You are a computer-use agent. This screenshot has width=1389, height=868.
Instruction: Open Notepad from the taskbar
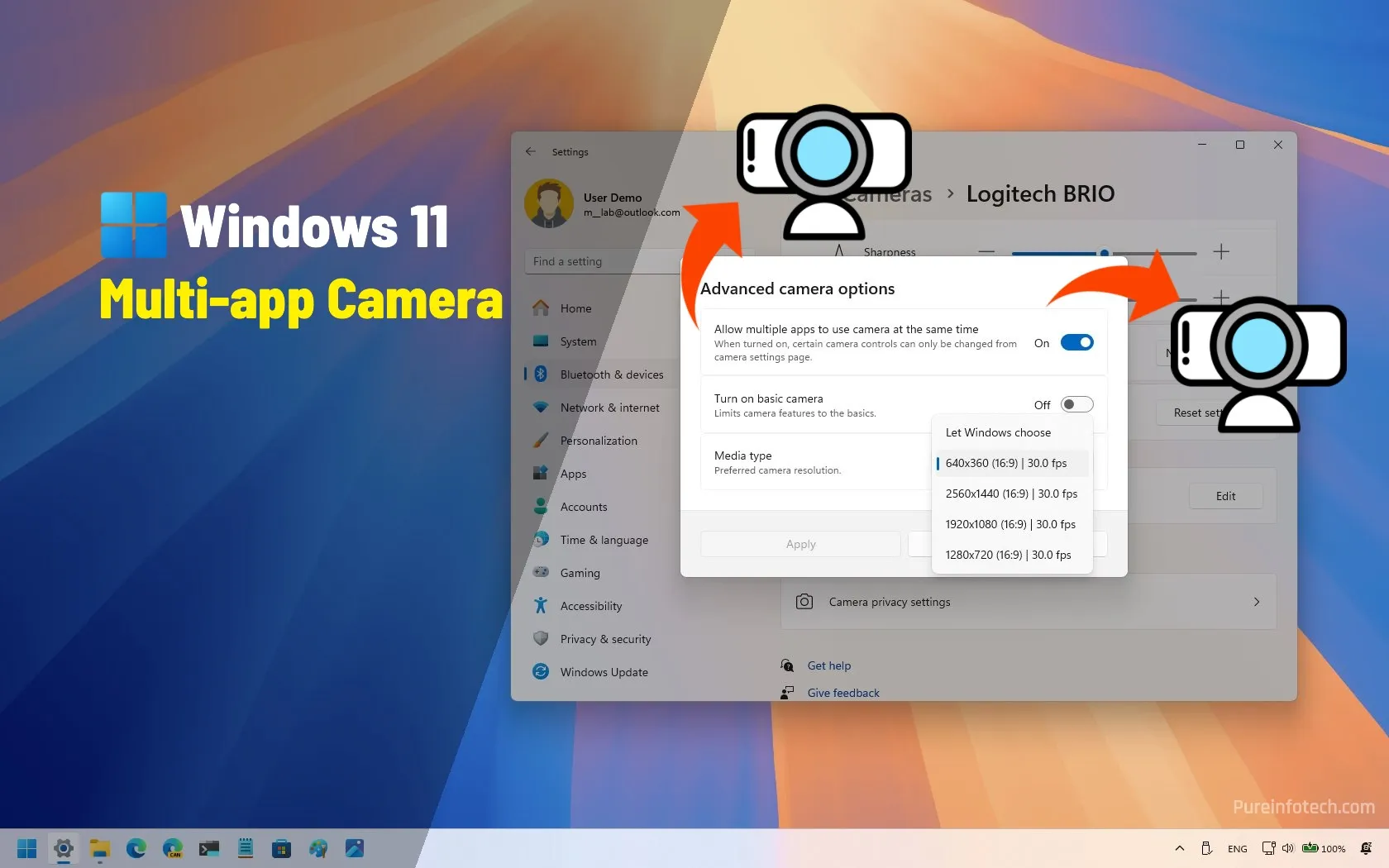[x=246, y=848]
